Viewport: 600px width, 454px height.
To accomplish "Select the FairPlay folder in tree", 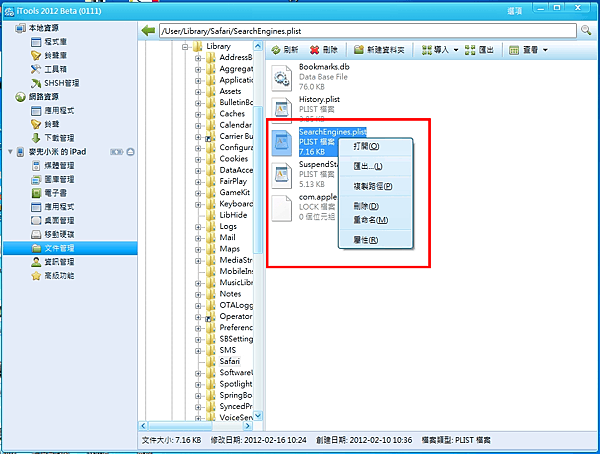I will (x=233, y=181).
